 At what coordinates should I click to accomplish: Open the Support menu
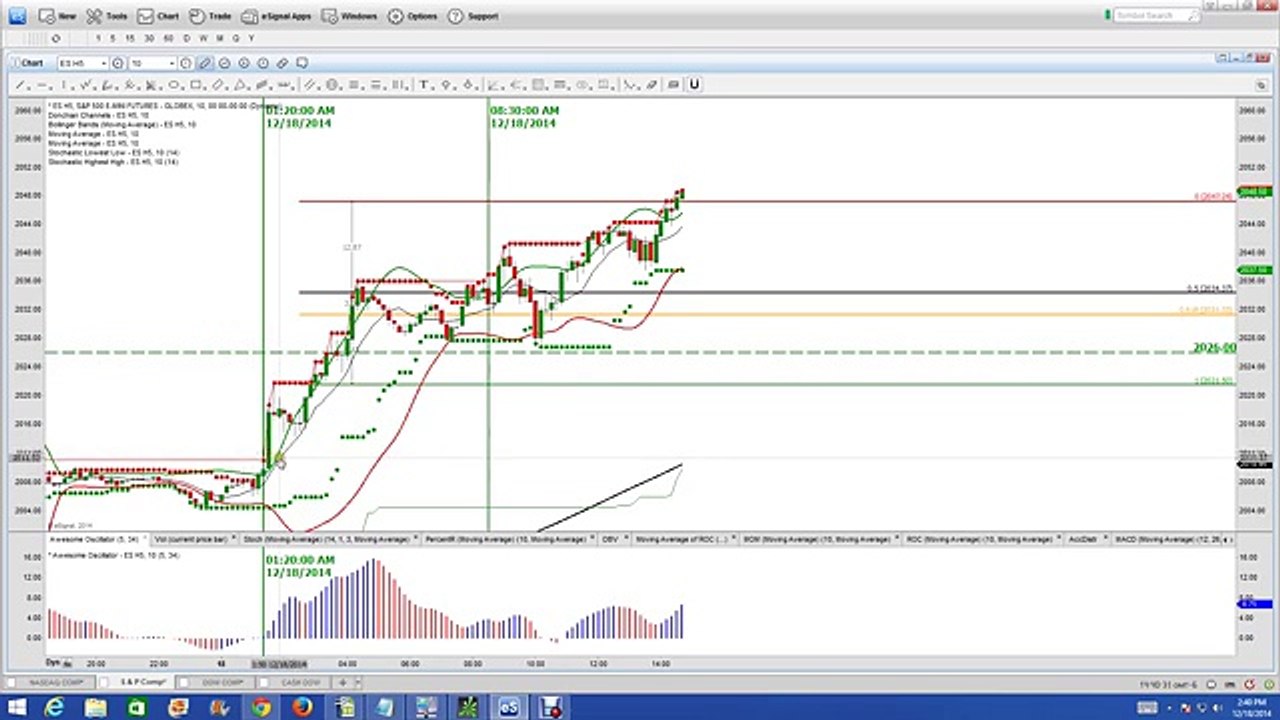pos(473,16)
